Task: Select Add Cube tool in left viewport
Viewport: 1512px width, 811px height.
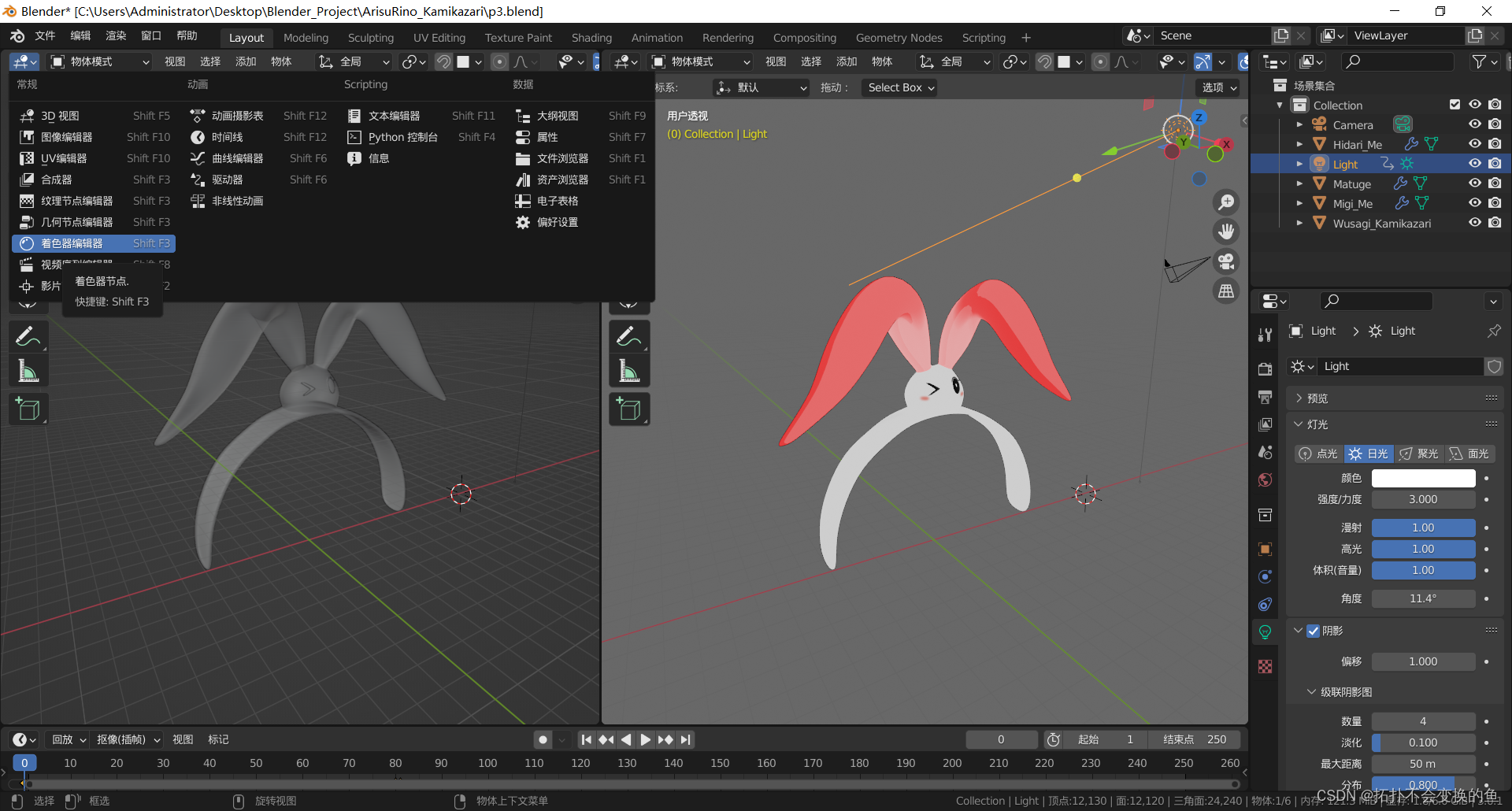Action: (28, 409)
